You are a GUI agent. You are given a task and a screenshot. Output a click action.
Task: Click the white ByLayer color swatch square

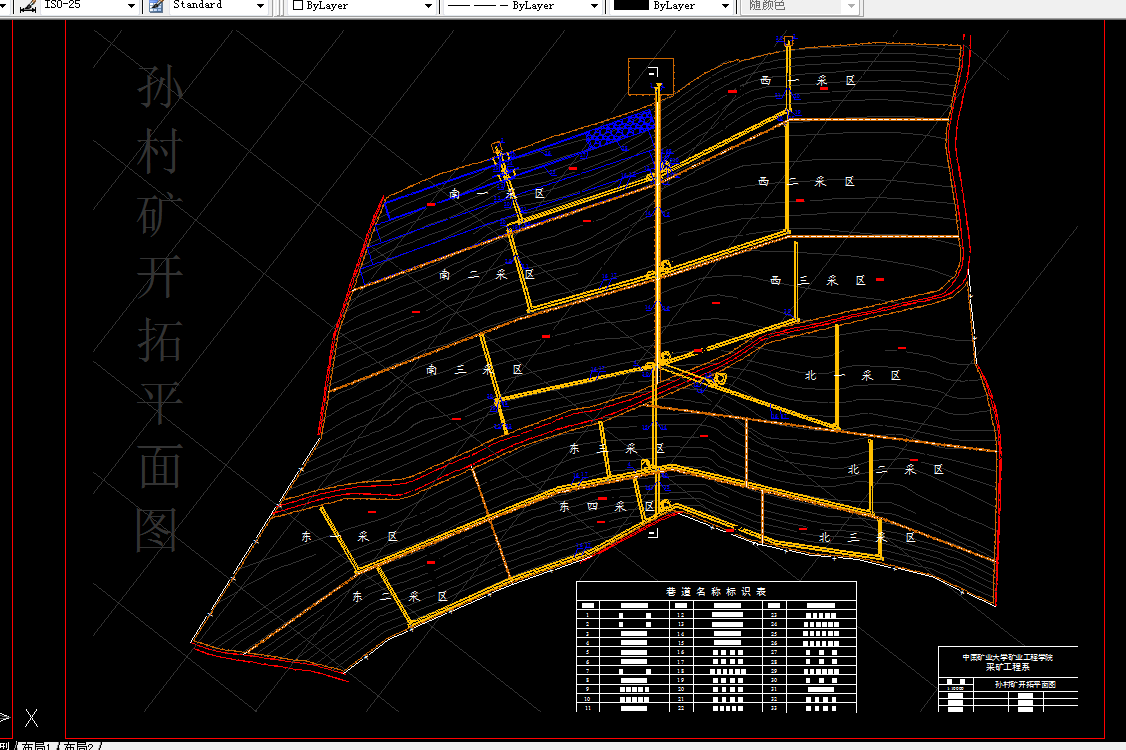298,5
